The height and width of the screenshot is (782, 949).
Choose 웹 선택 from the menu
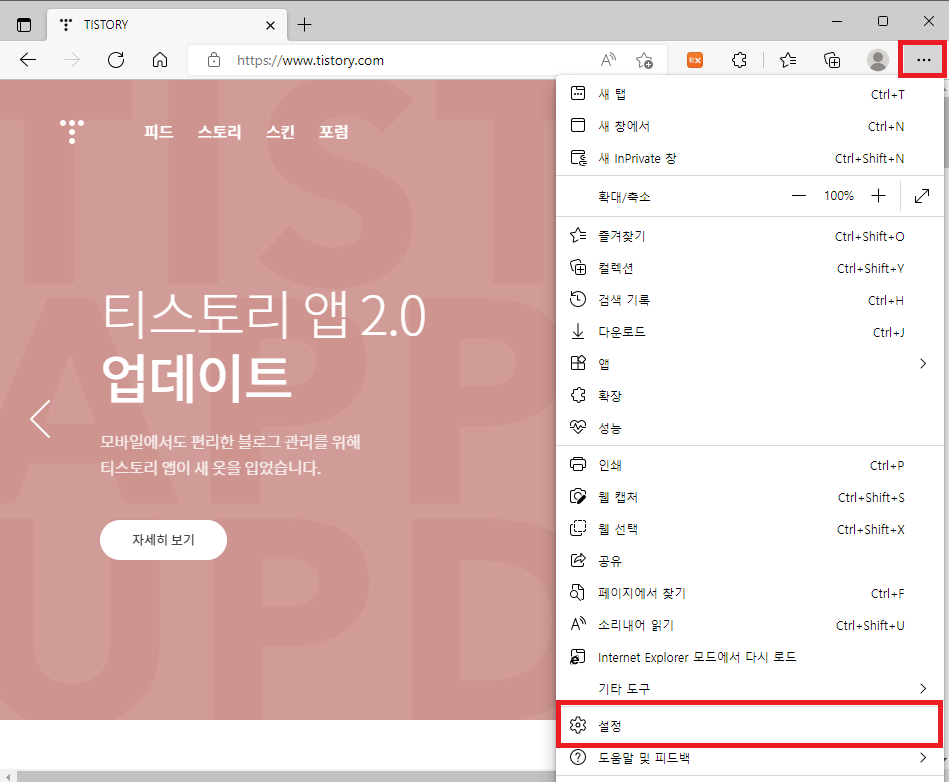[749, 529]
